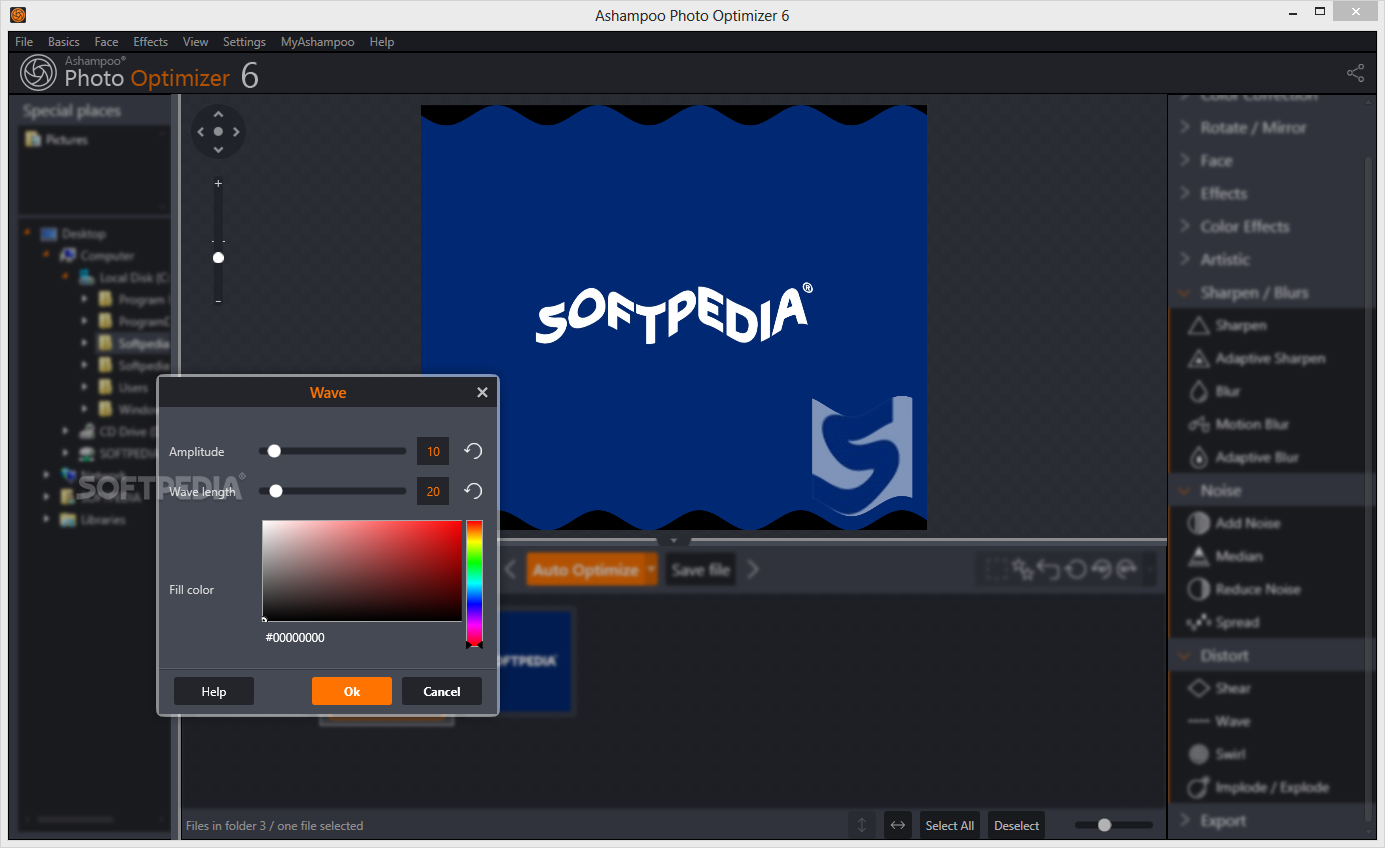Click the Amplitude value field showing 10
The height and width of the screenshot is (848, 1385).
pyautogui.click(x=433, y=451)
